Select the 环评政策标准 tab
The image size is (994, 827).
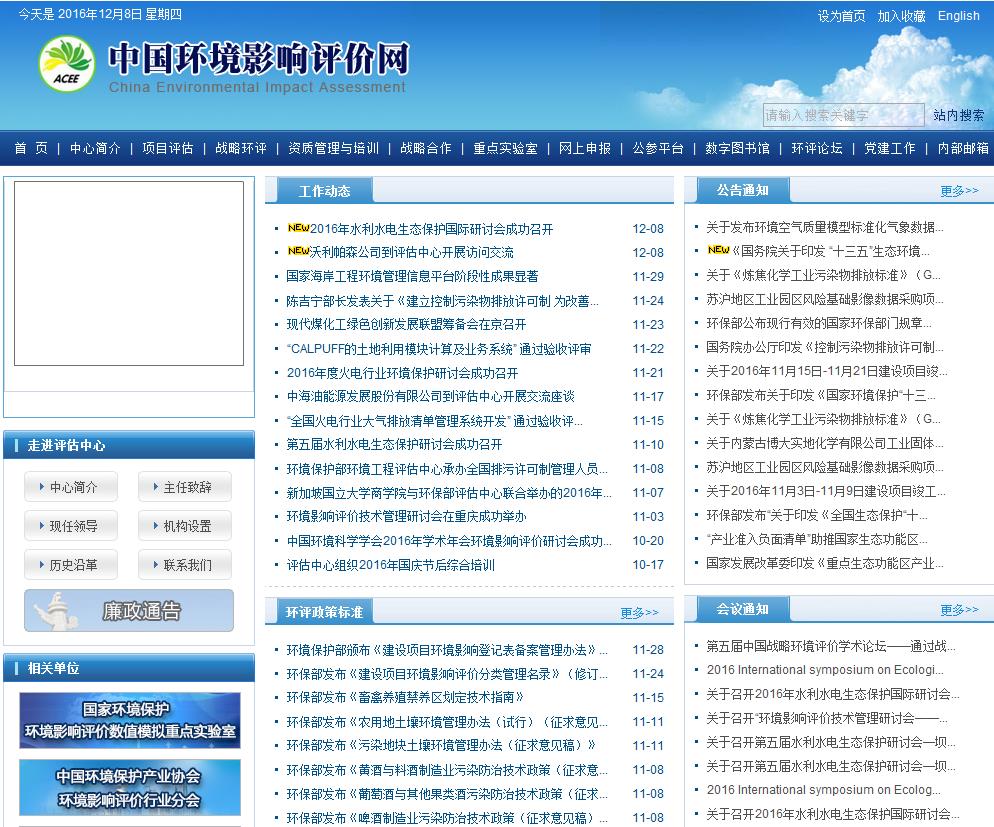(325, 612)
